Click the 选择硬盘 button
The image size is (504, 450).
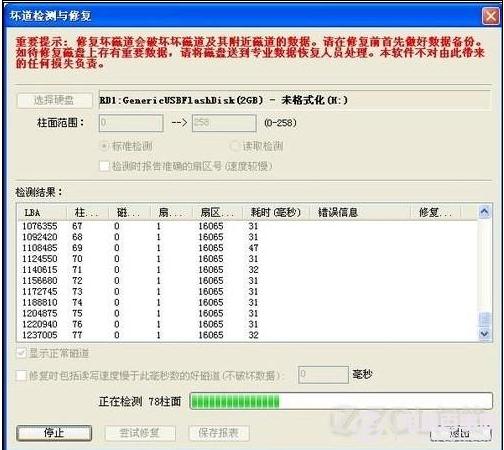54,100
